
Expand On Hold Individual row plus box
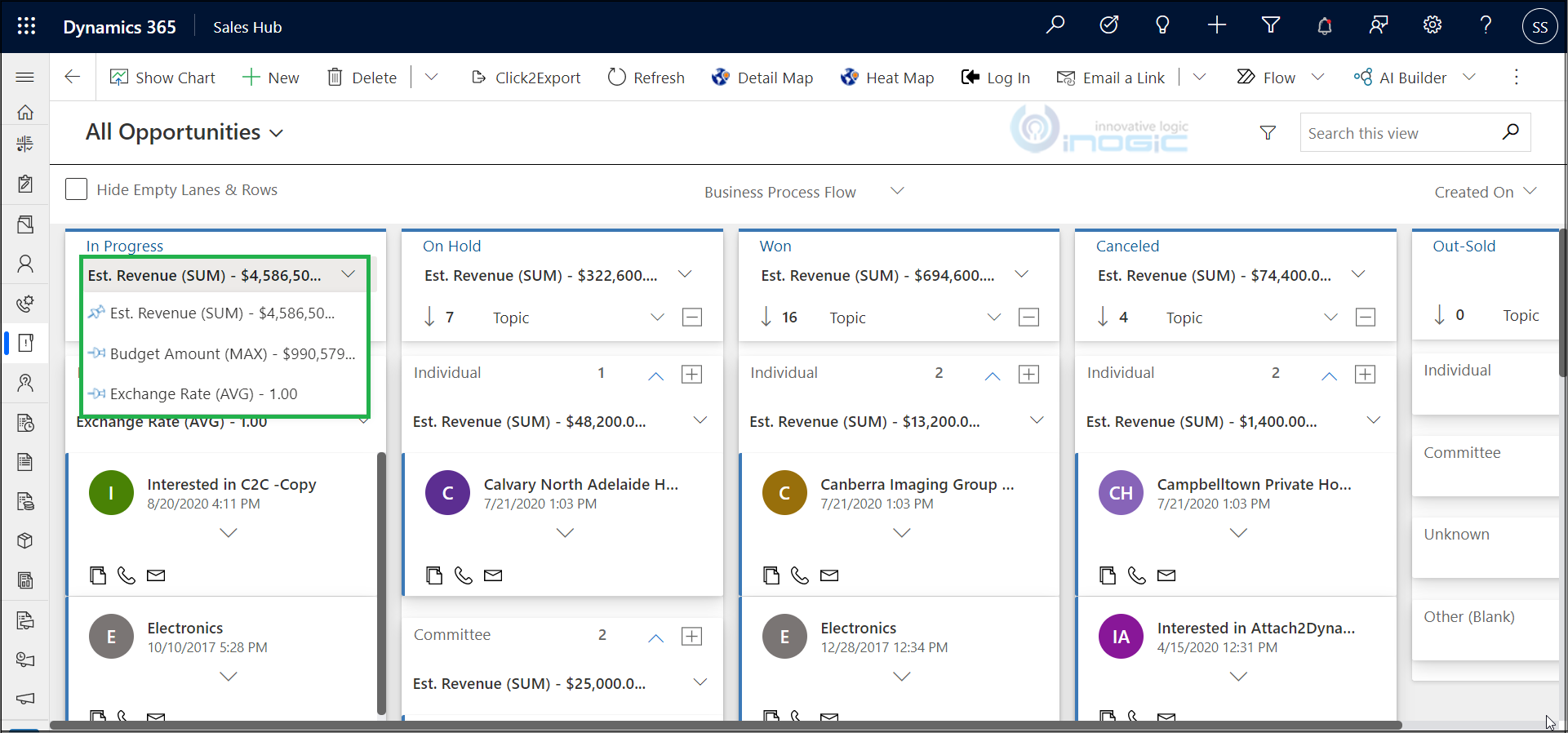(x=692, y=374)
